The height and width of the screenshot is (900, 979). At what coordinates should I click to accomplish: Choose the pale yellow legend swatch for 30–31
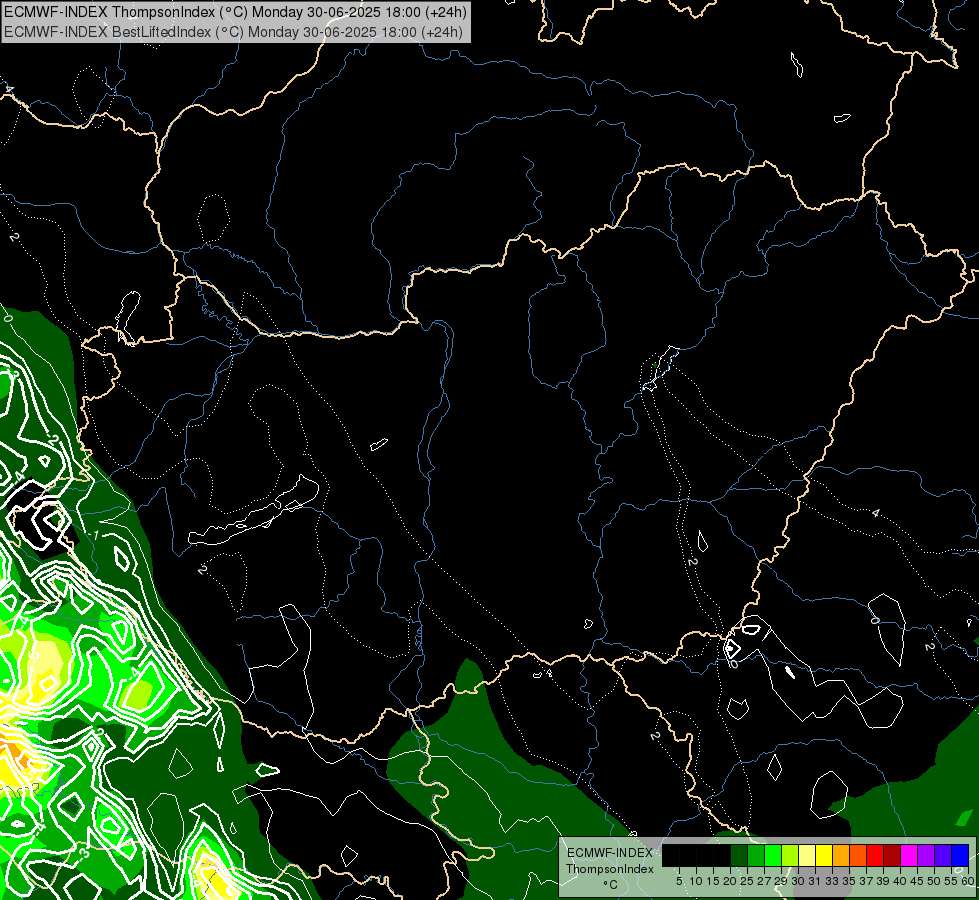point(807,855)
